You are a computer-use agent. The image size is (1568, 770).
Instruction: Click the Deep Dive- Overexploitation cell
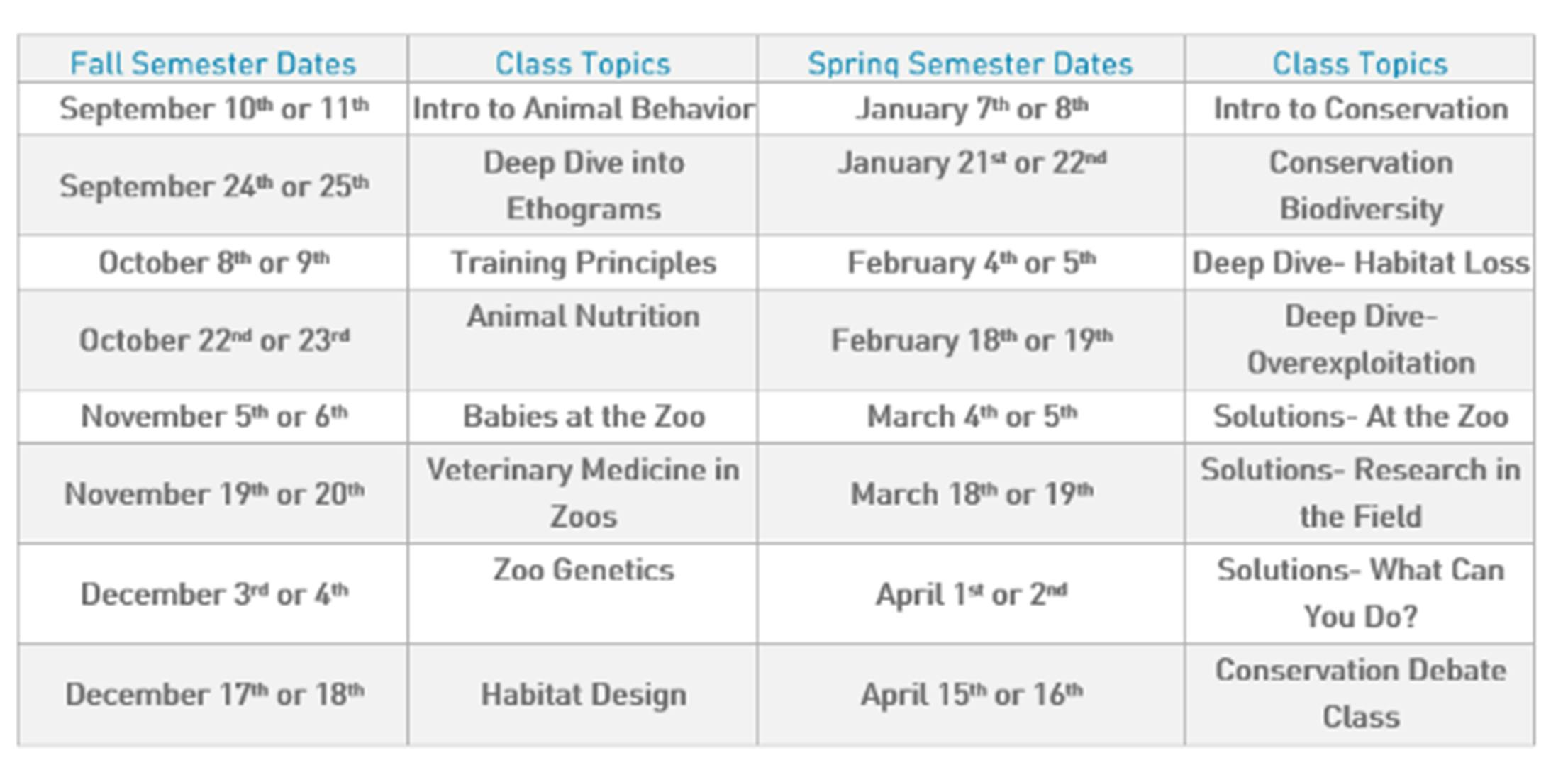[1360, 340]
